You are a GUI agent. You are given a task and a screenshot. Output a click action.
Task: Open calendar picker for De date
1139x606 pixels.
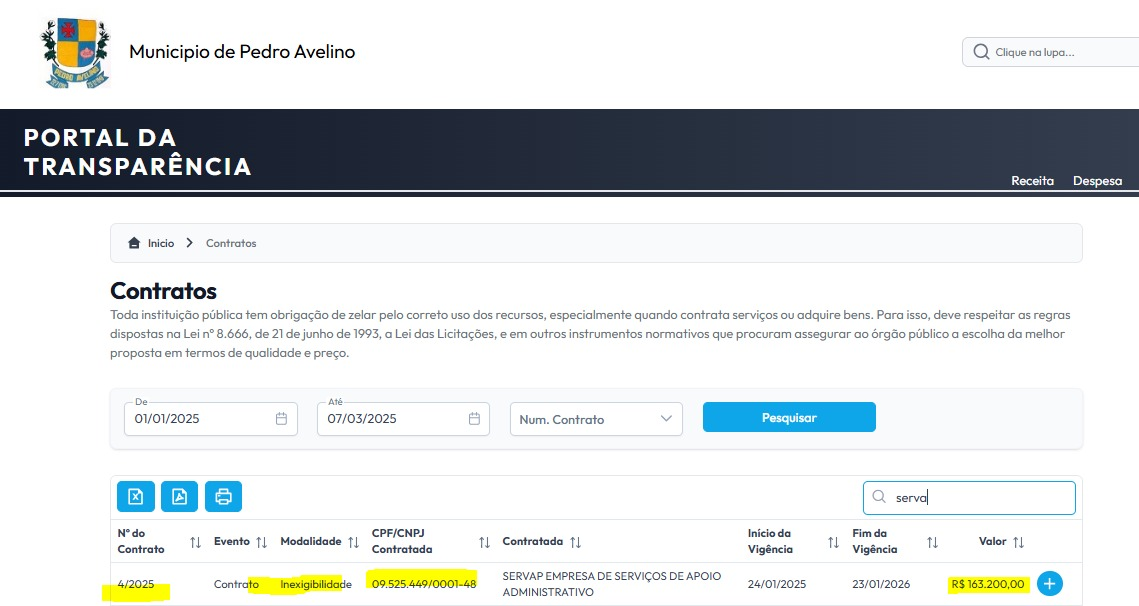click(x=281, y=419)
